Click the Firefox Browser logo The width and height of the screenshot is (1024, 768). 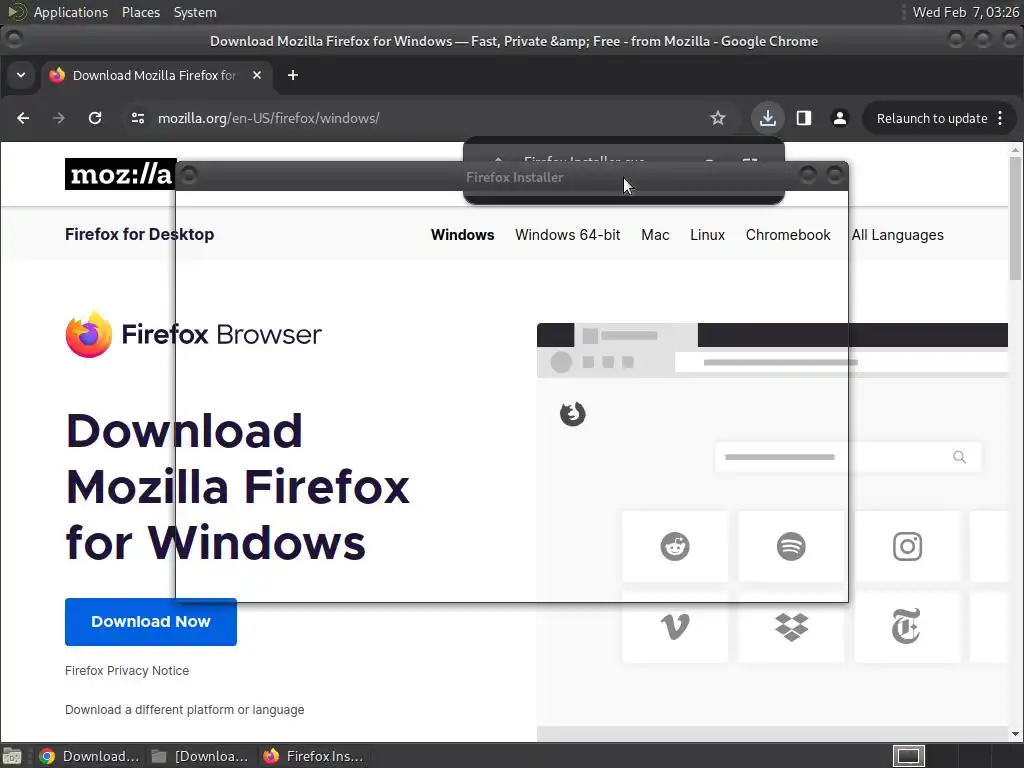pos(193,334)
